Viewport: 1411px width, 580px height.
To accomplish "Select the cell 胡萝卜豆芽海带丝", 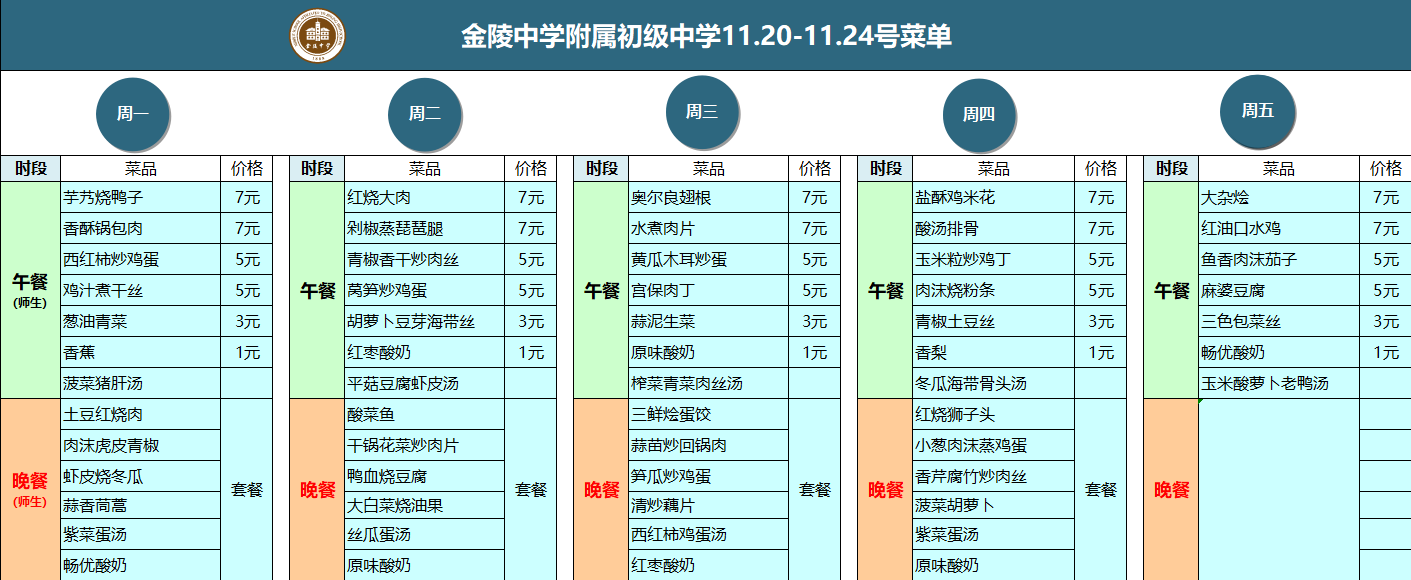I will (x=425, y=322).
